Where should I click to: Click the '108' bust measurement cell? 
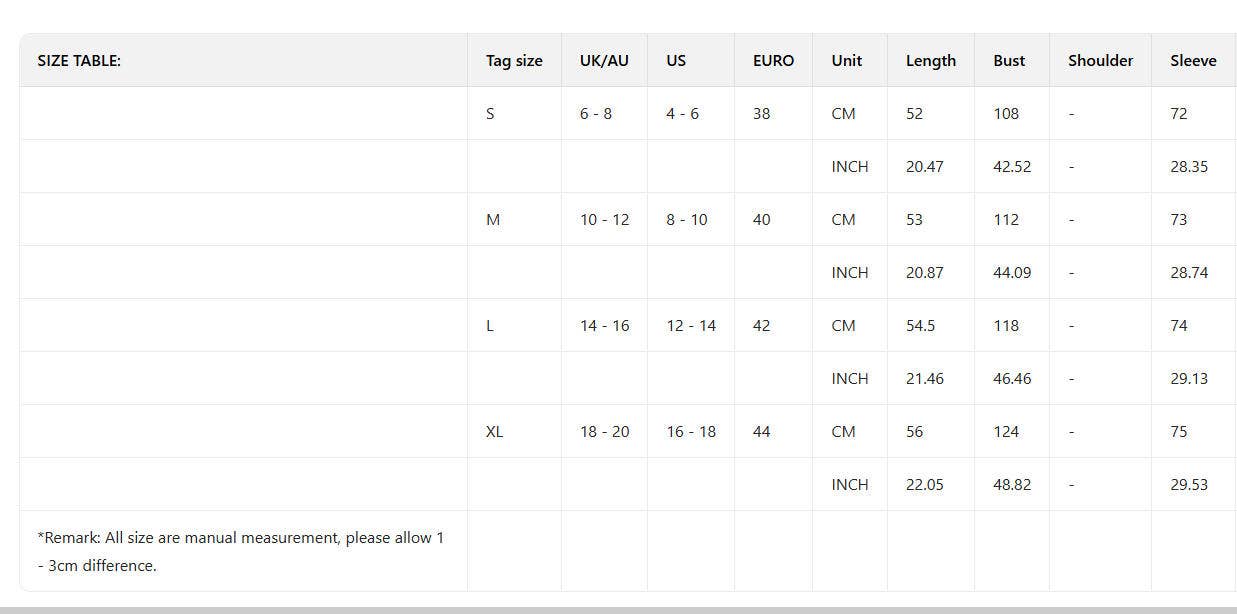click(x=1006, y=114)
